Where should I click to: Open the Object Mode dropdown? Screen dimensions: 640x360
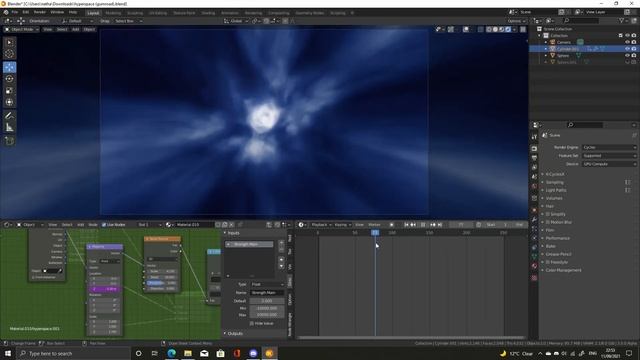[x=22, y=29]
